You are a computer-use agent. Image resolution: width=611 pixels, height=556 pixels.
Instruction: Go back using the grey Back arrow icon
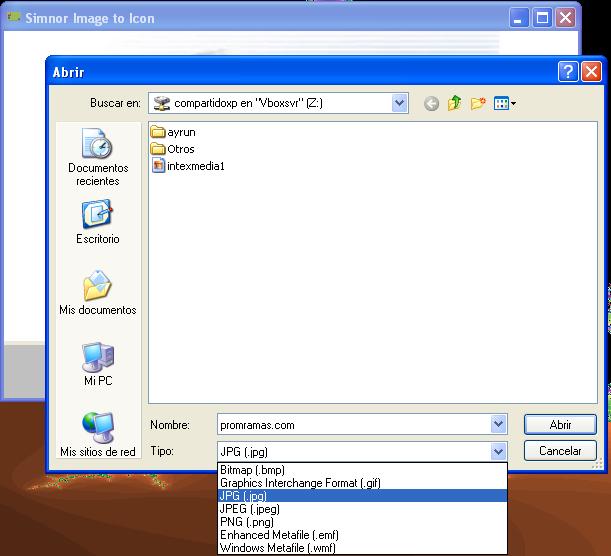[431, 104]
